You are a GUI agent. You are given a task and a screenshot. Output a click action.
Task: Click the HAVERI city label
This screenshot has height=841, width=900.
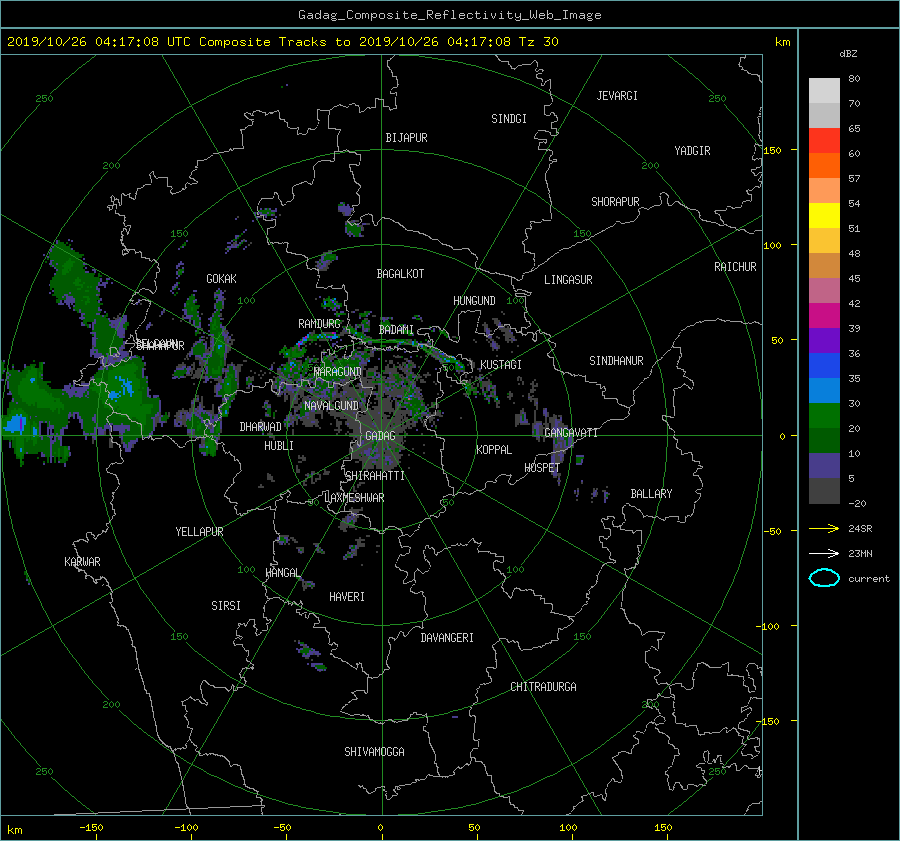pos(347,597)
